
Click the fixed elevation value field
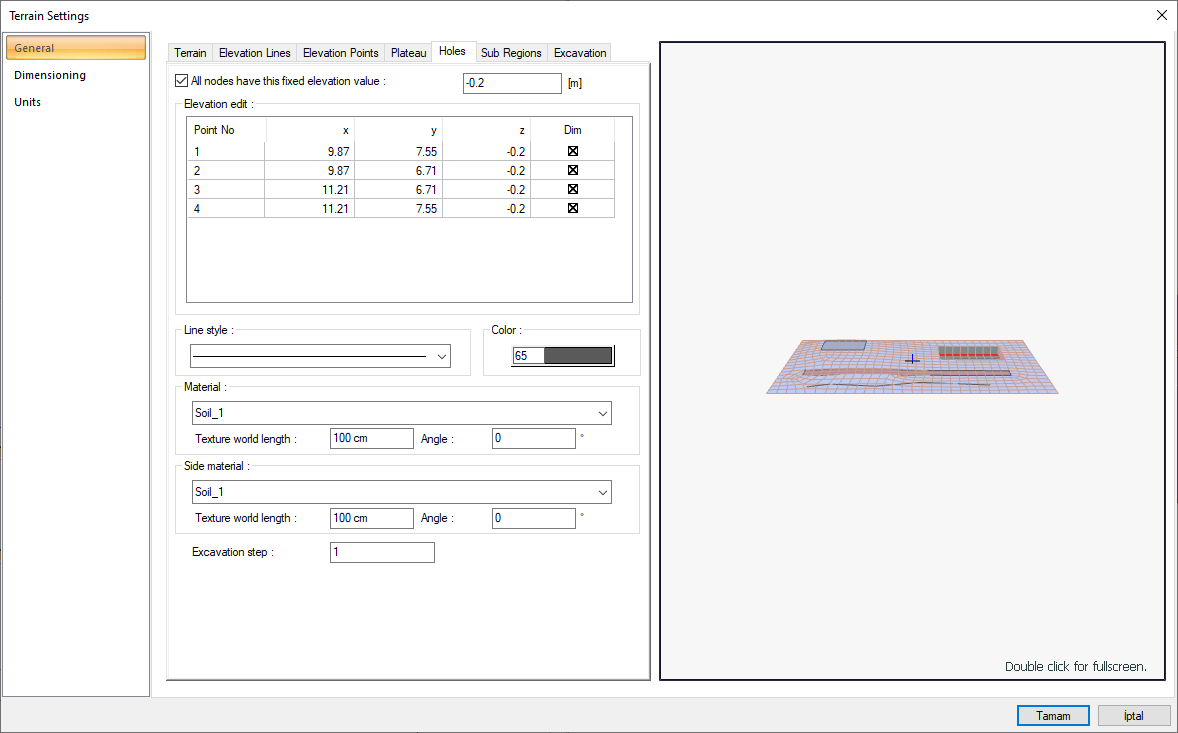coord(512,83)
